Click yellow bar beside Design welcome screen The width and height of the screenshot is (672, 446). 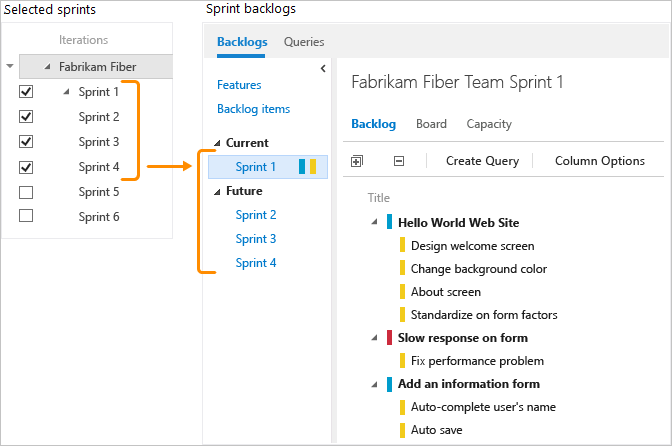(402, 245)
